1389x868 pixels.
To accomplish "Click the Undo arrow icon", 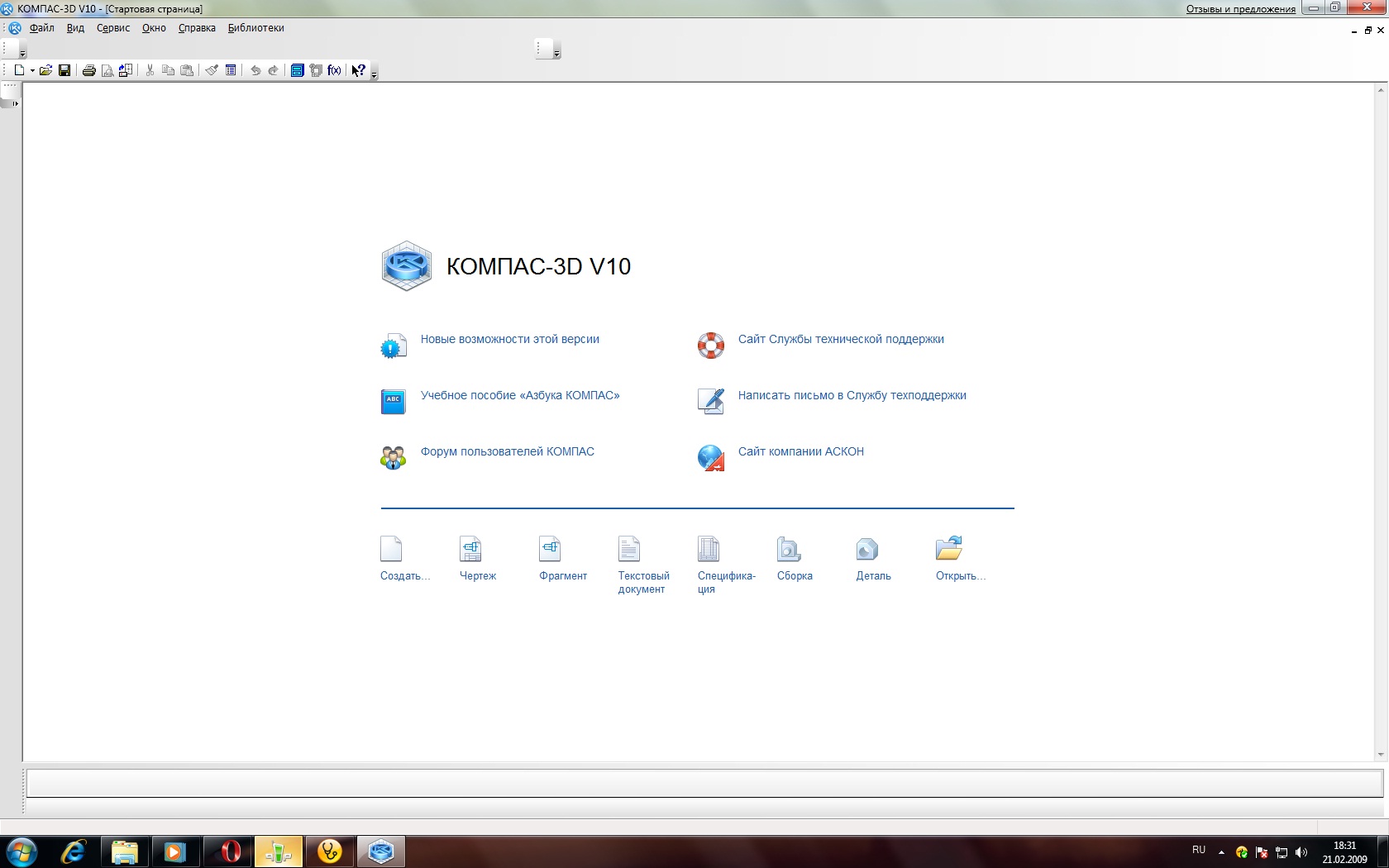I will coord(255,70).
